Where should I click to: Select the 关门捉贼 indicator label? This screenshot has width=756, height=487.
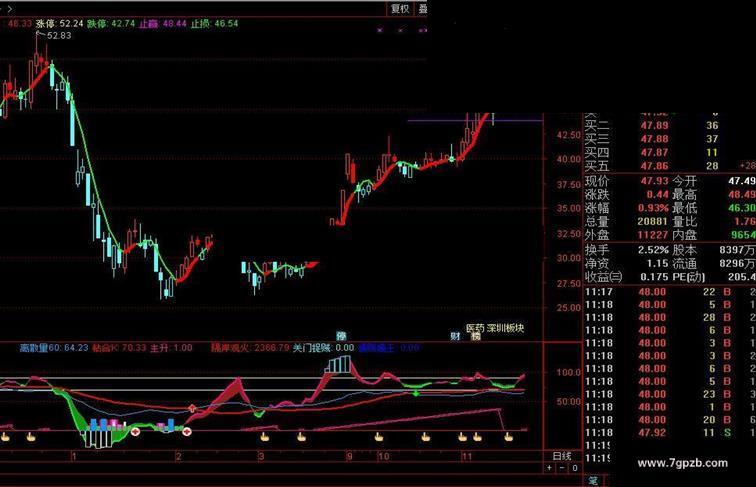324,348
